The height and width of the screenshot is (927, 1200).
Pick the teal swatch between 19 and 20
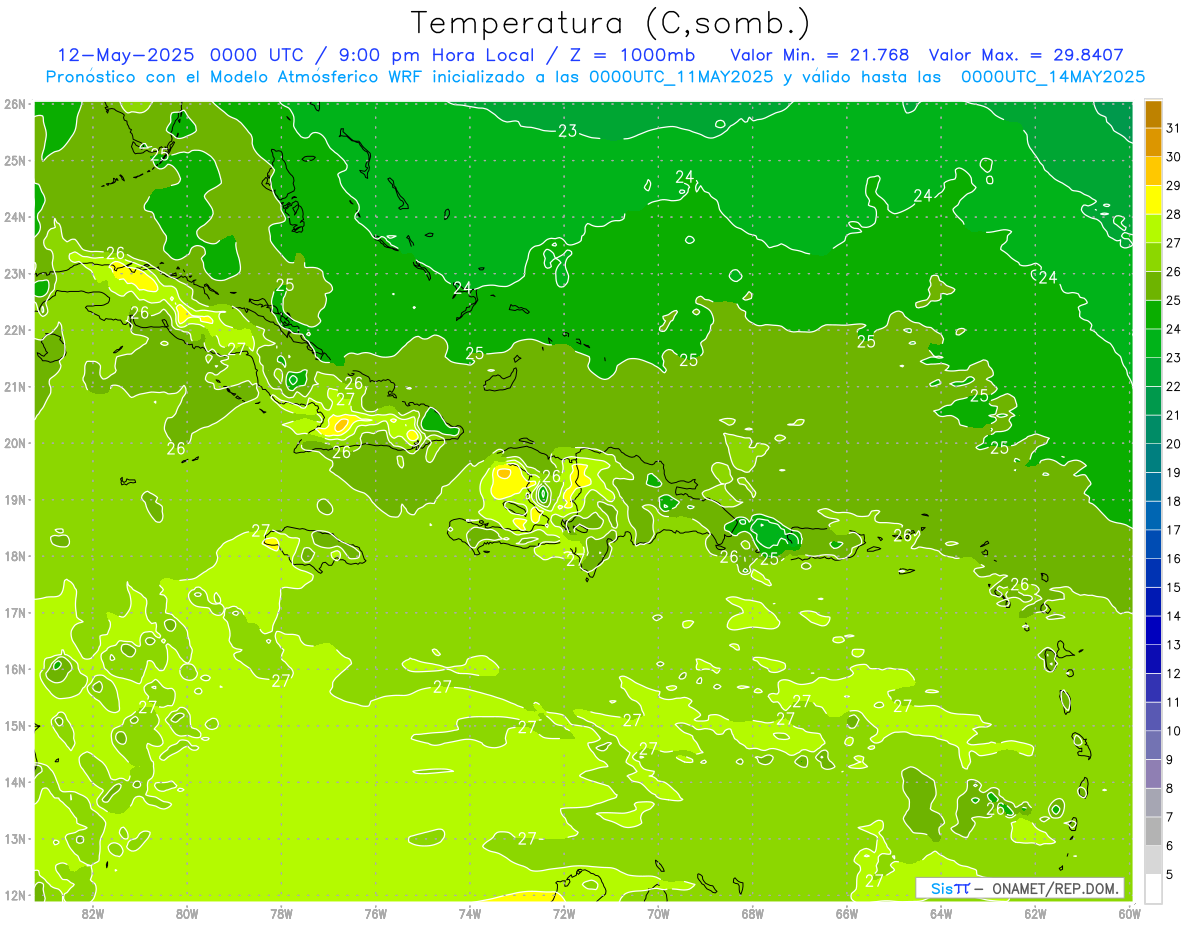coord(1153,458)
